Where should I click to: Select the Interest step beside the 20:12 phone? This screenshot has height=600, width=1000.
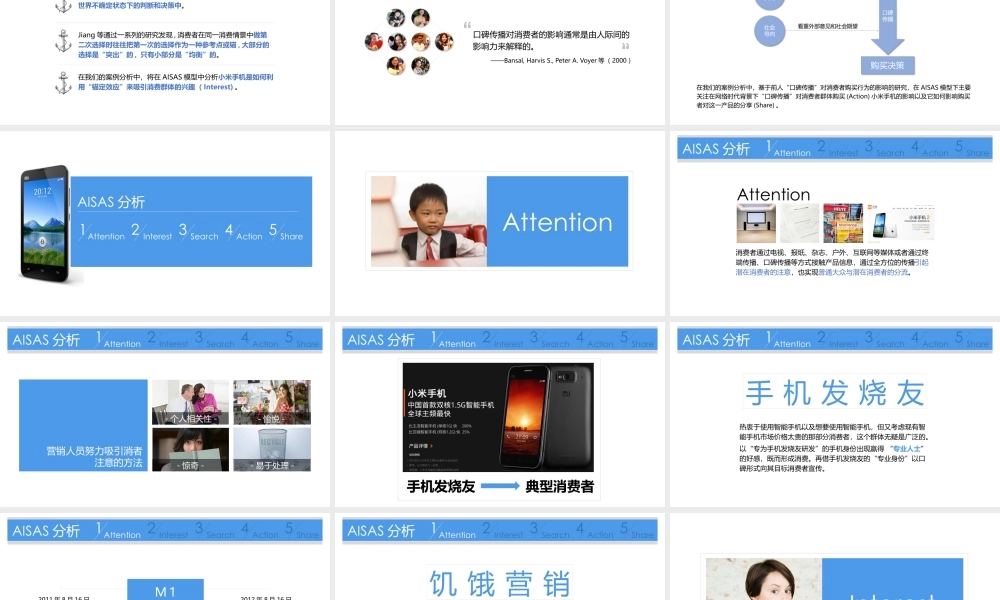coord(153,233)
